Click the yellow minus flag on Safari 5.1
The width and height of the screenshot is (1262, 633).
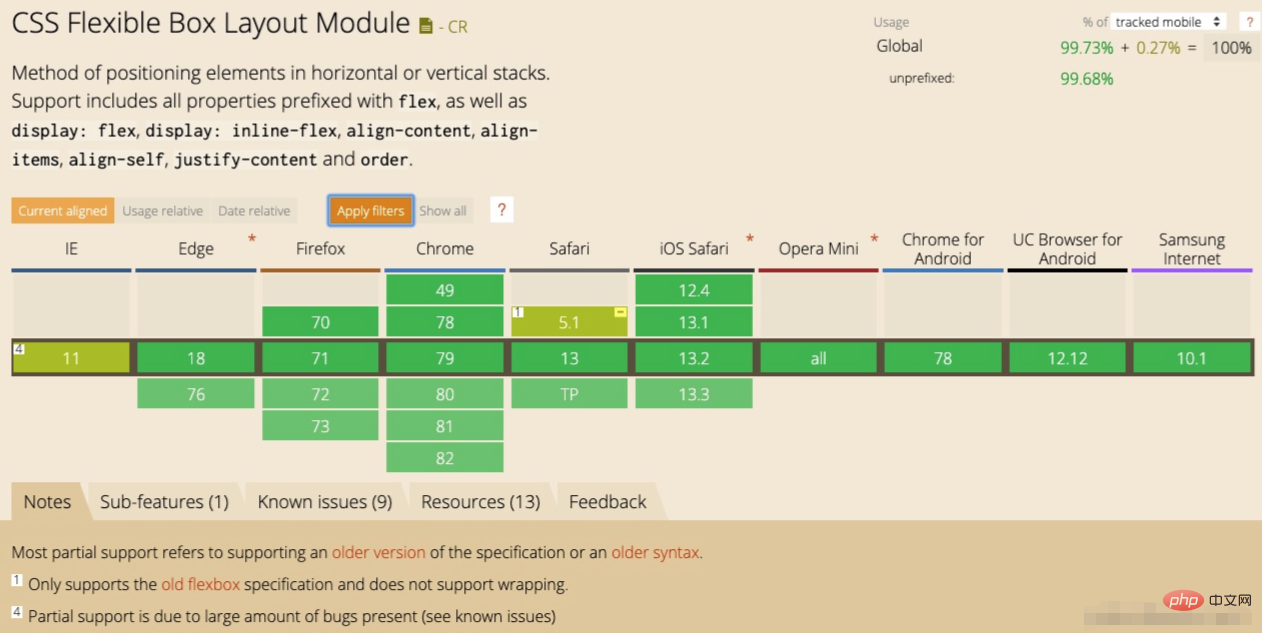click(x=620, y=313)
